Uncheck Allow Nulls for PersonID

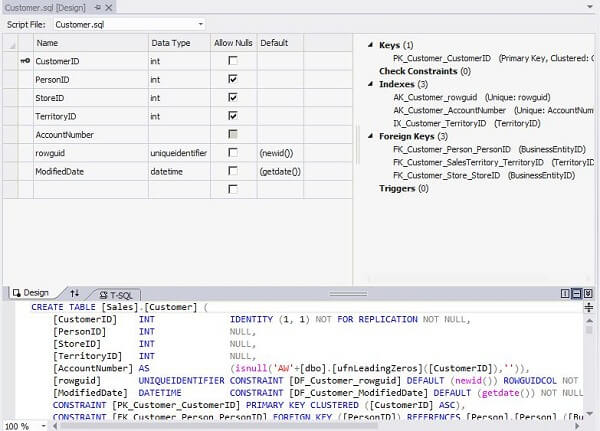pos(232,79)
